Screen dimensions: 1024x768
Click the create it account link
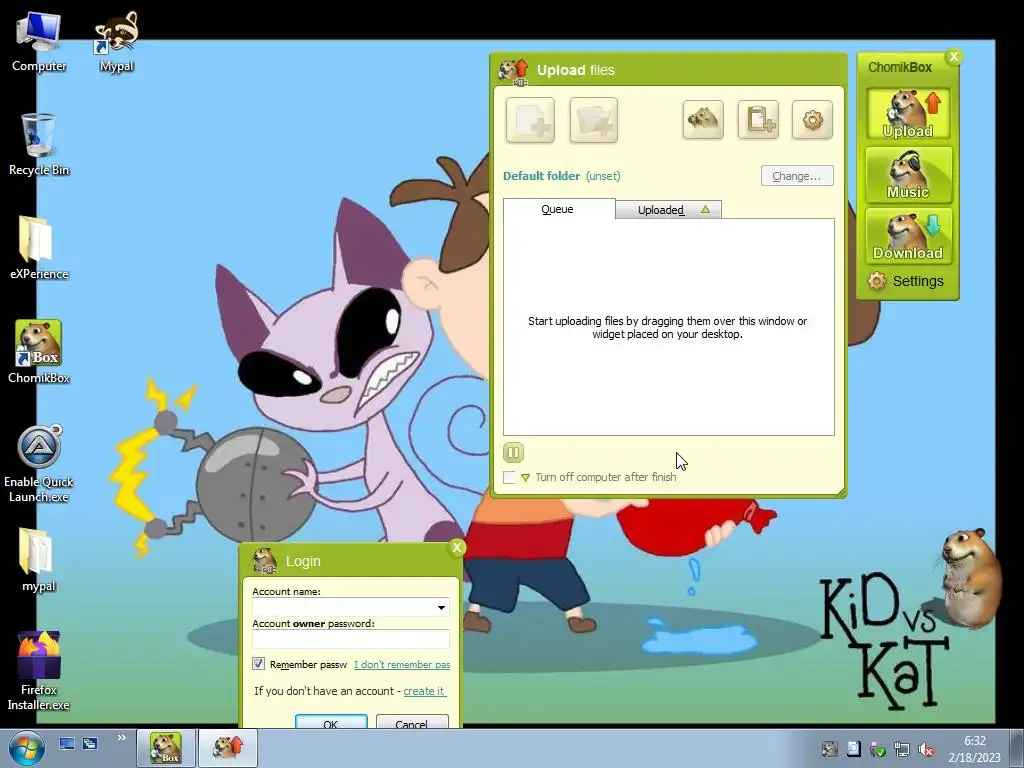point(424,691)
